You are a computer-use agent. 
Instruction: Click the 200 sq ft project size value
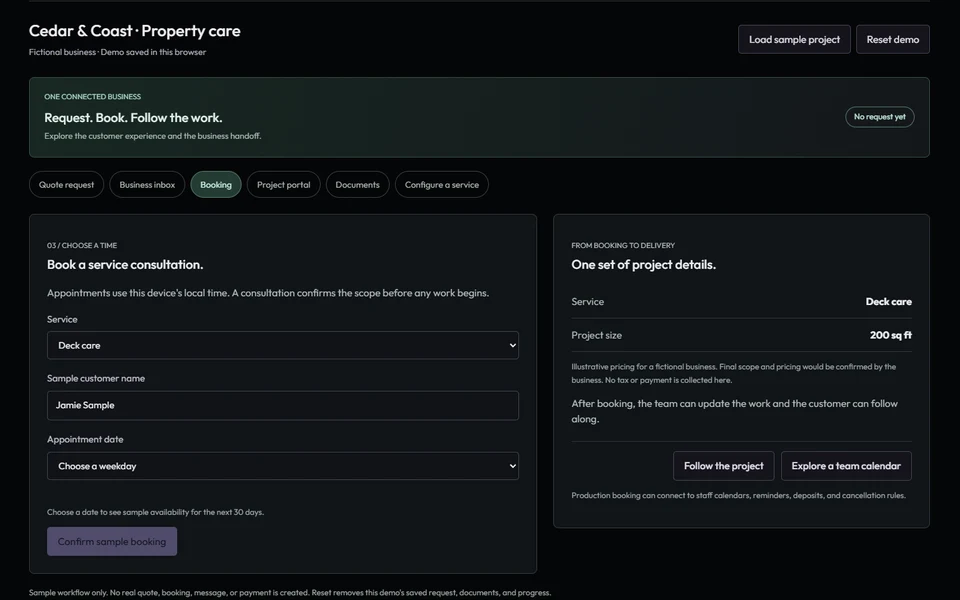[891, 335]
